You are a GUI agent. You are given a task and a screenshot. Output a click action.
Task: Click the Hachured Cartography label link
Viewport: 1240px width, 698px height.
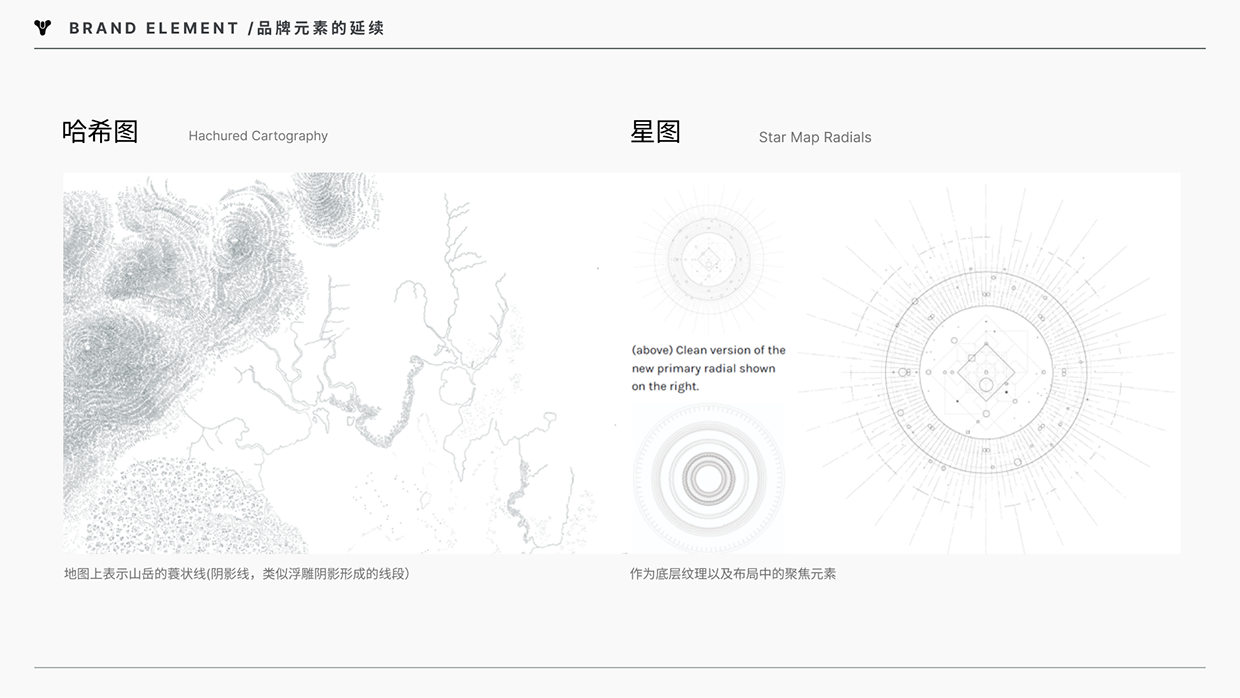[x=258, y=135]
